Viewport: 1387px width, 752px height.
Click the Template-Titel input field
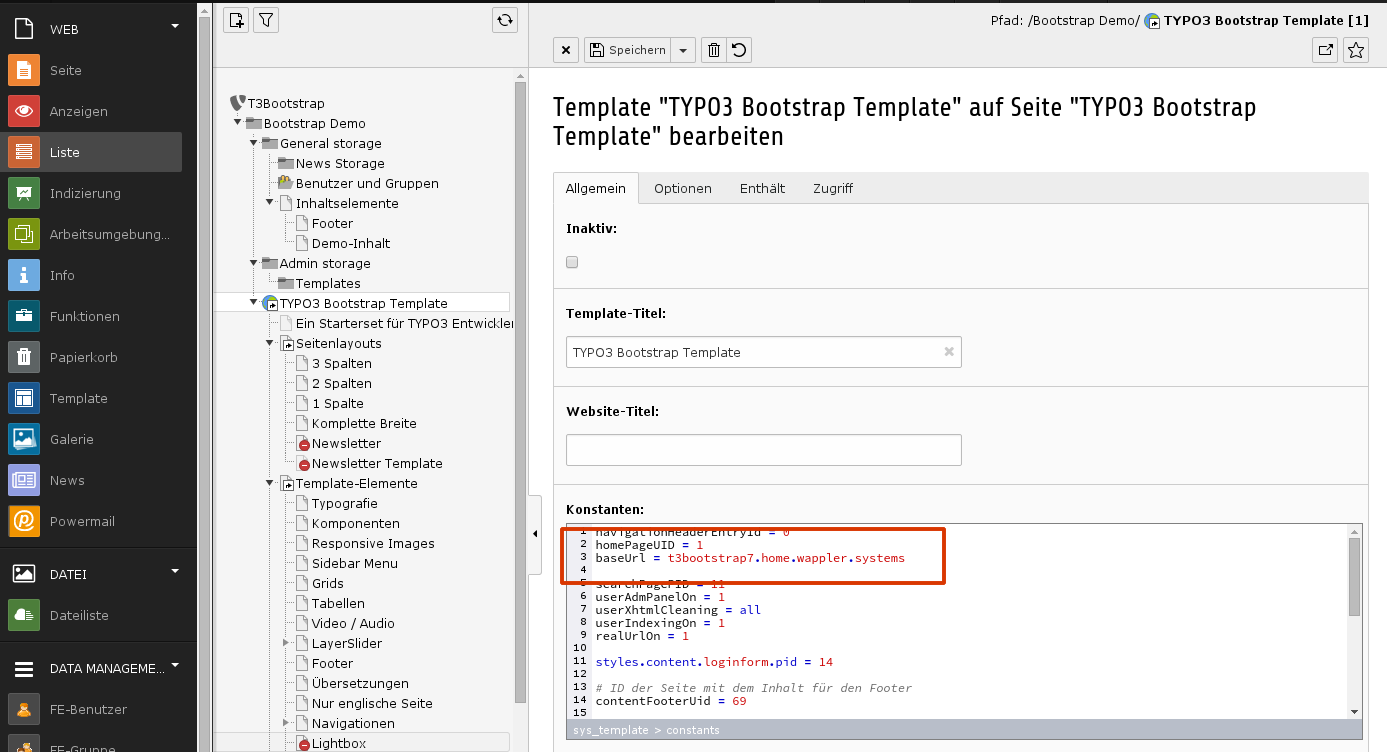(763, 352)
